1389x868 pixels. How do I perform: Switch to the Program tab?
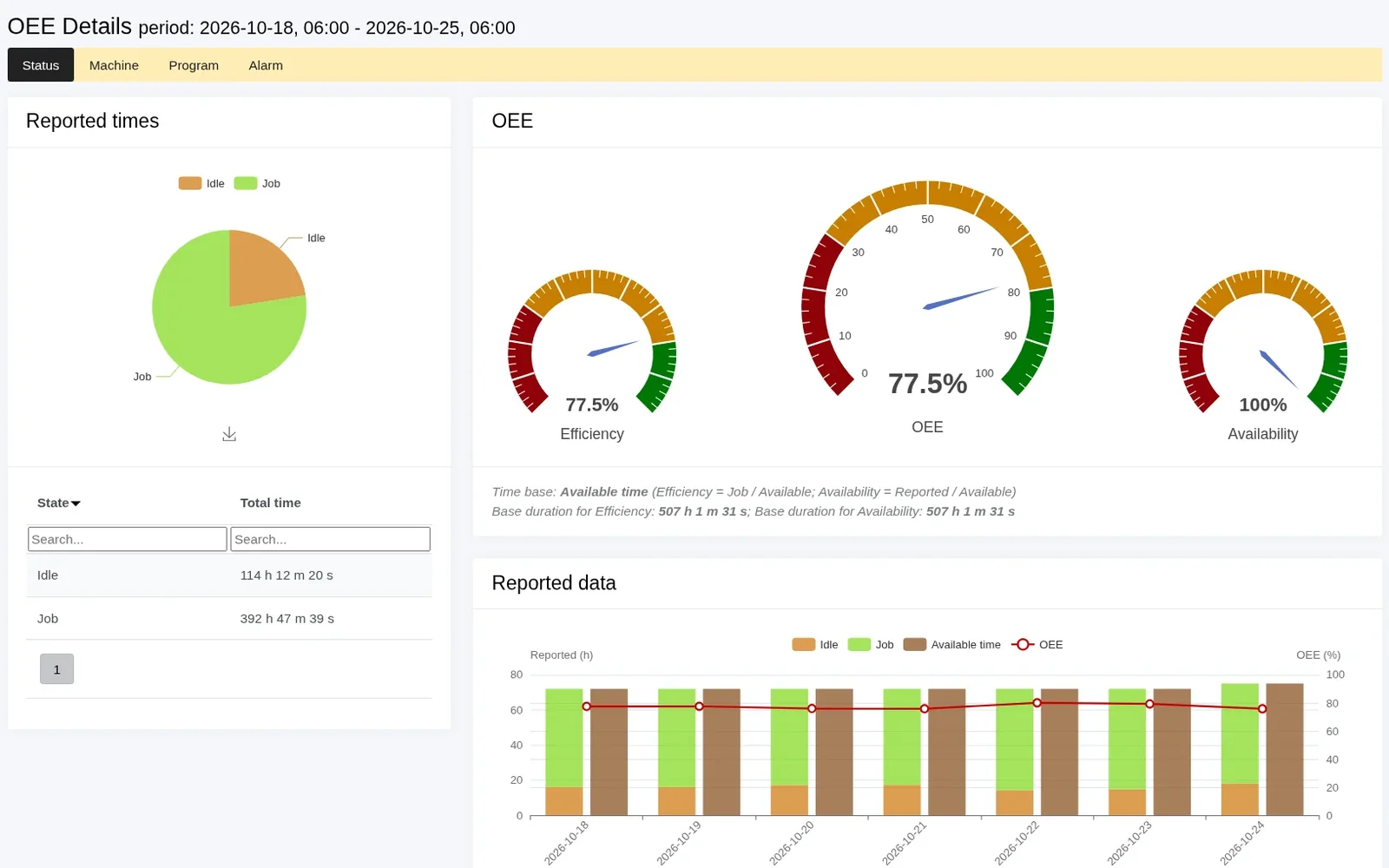coord(194,65)
